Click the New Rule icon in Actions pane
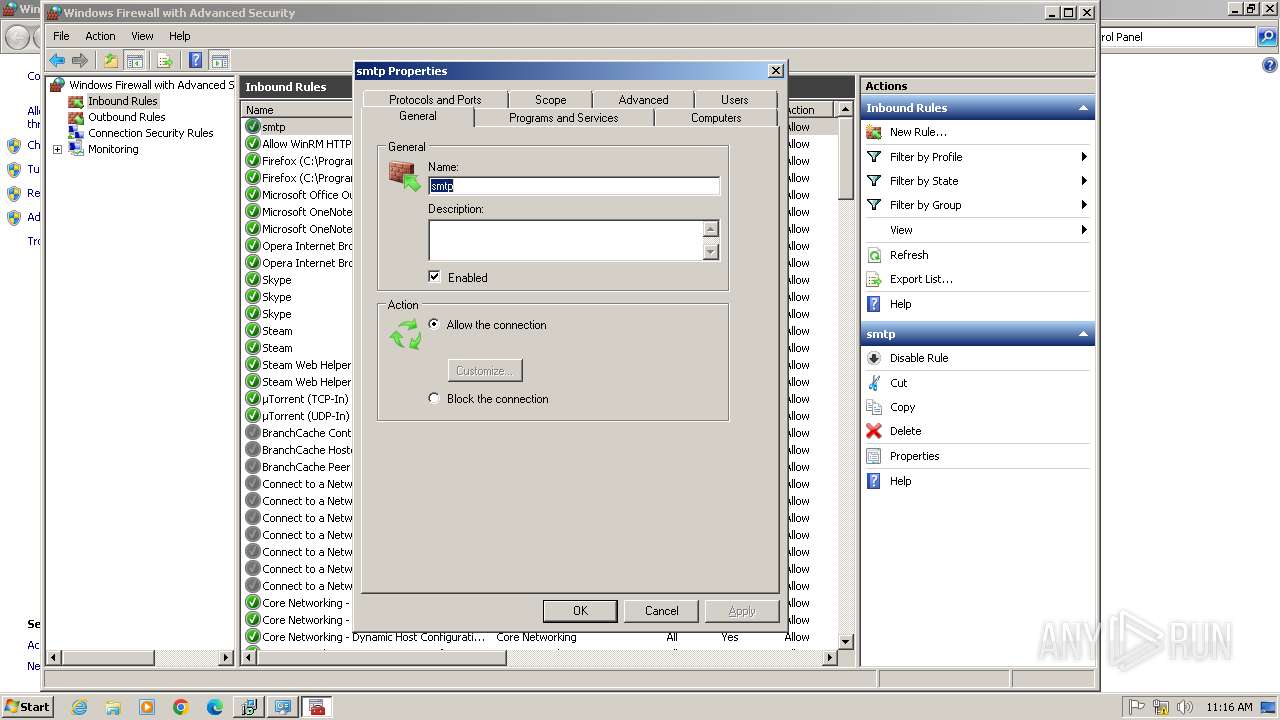1280x720 pixels. [x=874, y=132]
